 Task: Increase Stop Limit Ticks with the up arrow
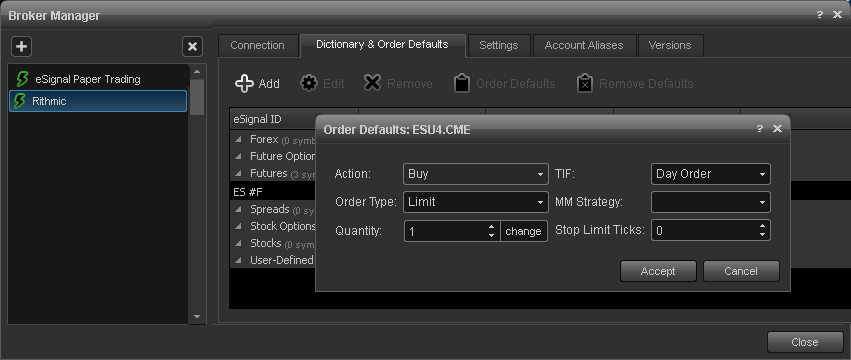point(763,226)
